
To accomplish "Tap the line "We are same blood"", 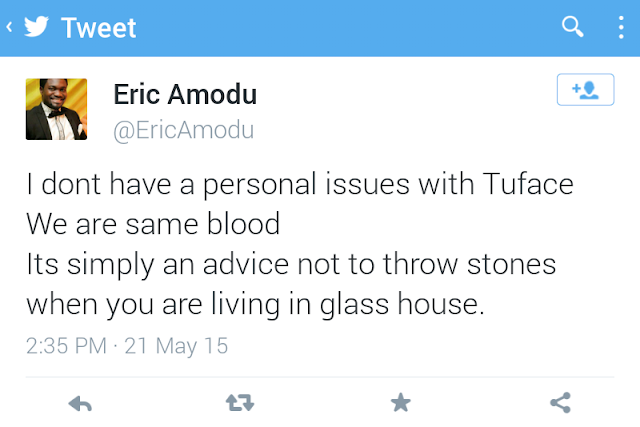I will 152,224.
